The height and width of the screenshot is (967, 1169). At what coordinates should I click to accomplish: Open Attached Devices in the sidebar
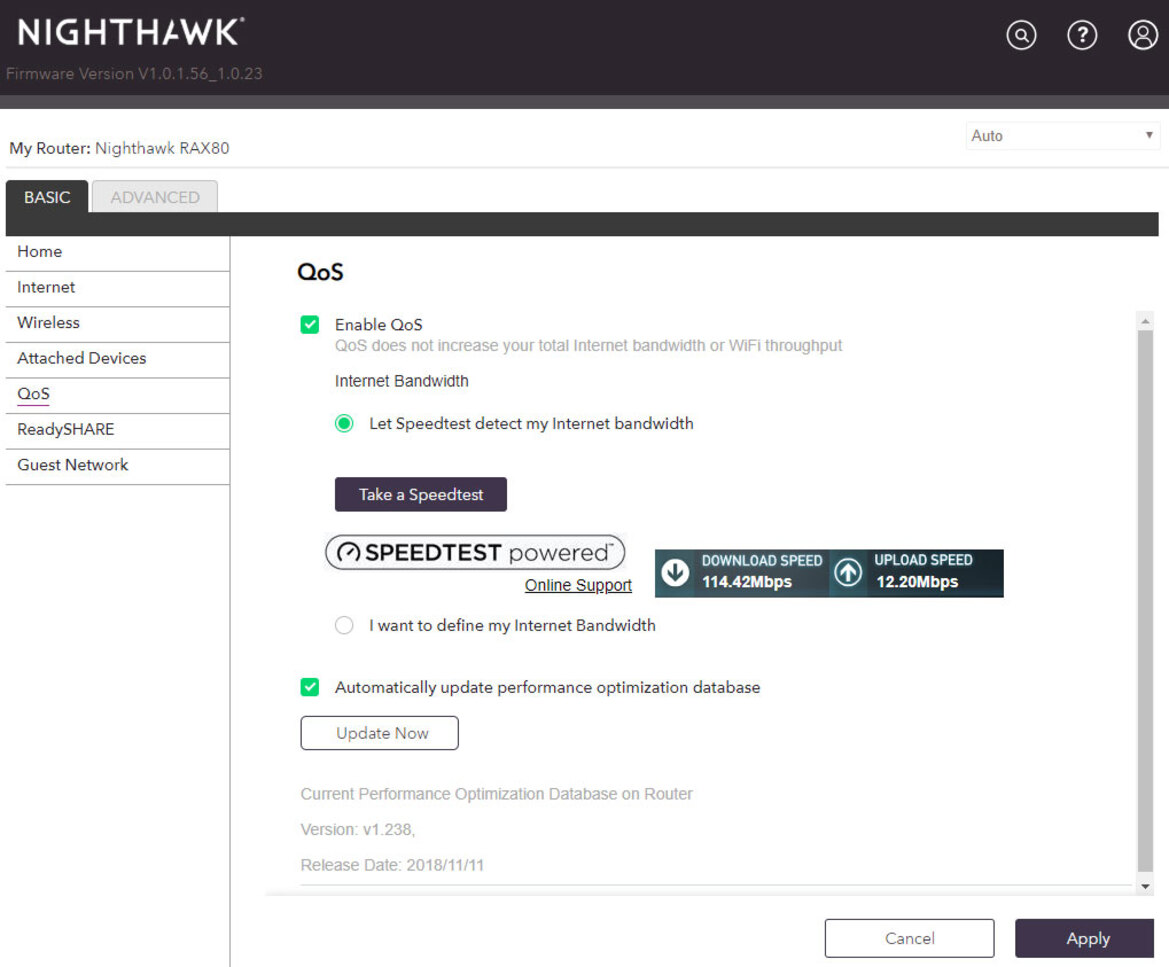(x=117, y=359)
